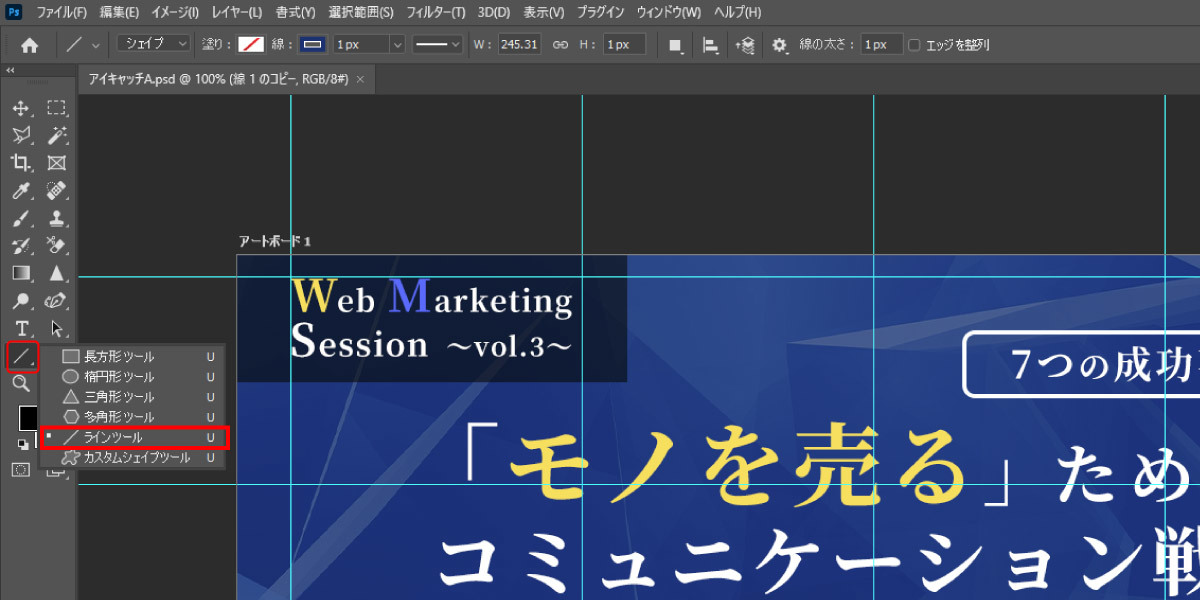This screenshot has height=600, width=1200.
Task: Open the フィルター(T) menu
Action: [x=435, y=13]
